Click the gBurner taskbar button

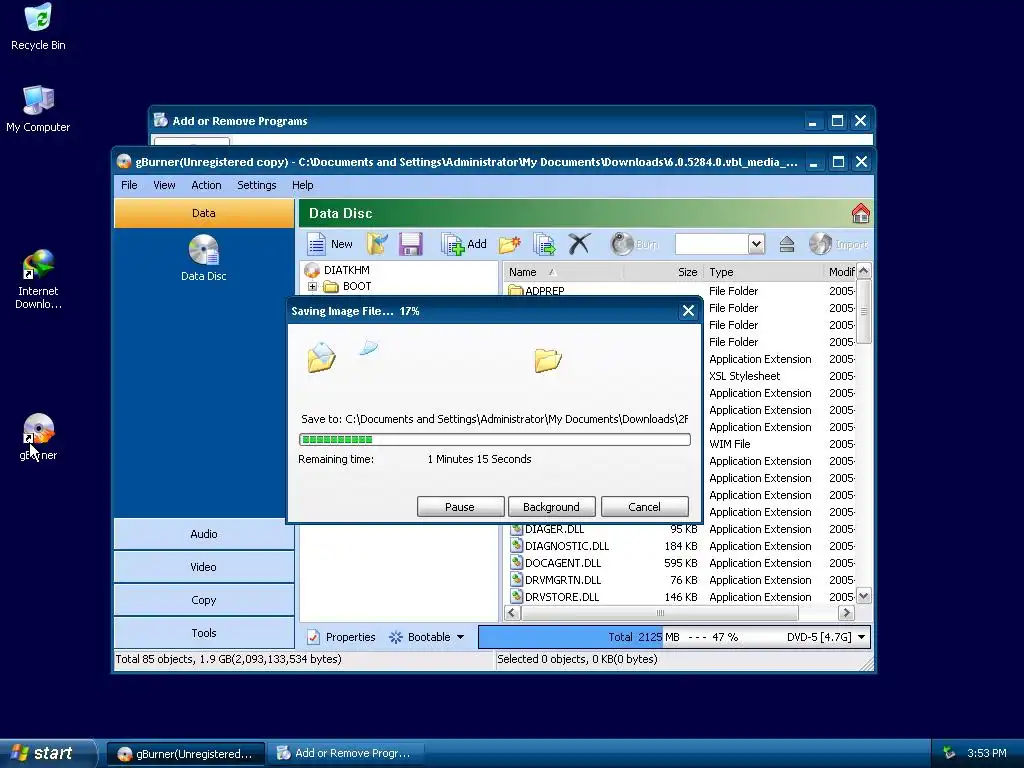pyautogui.click(x=186, y=753)
